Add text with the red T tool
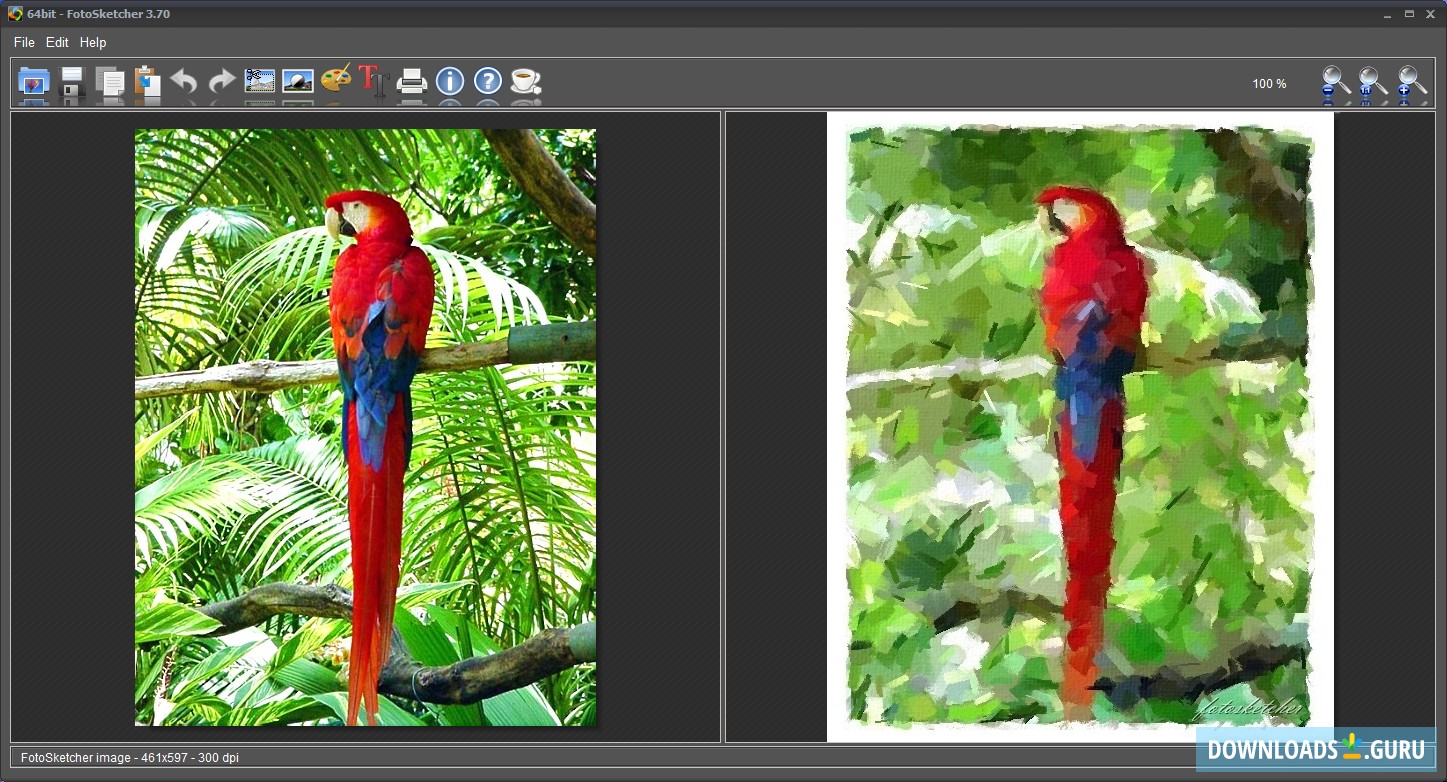Viewport: 1447px width, 782px height. tap(373, 80)
